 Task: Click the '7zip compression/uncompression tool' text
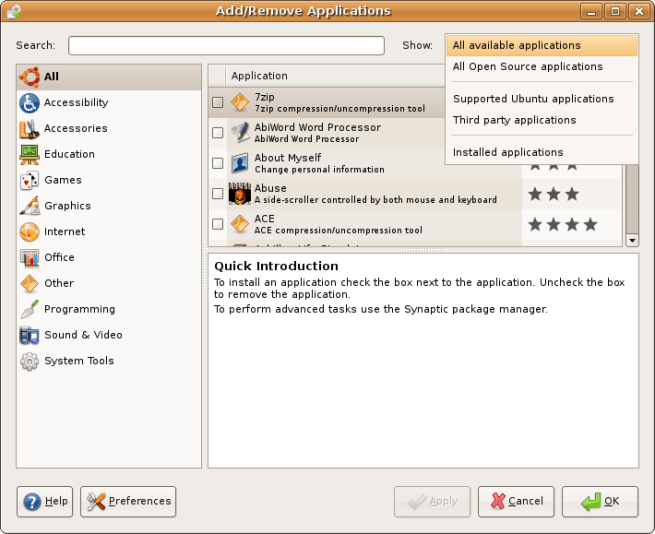pos(340,109)
